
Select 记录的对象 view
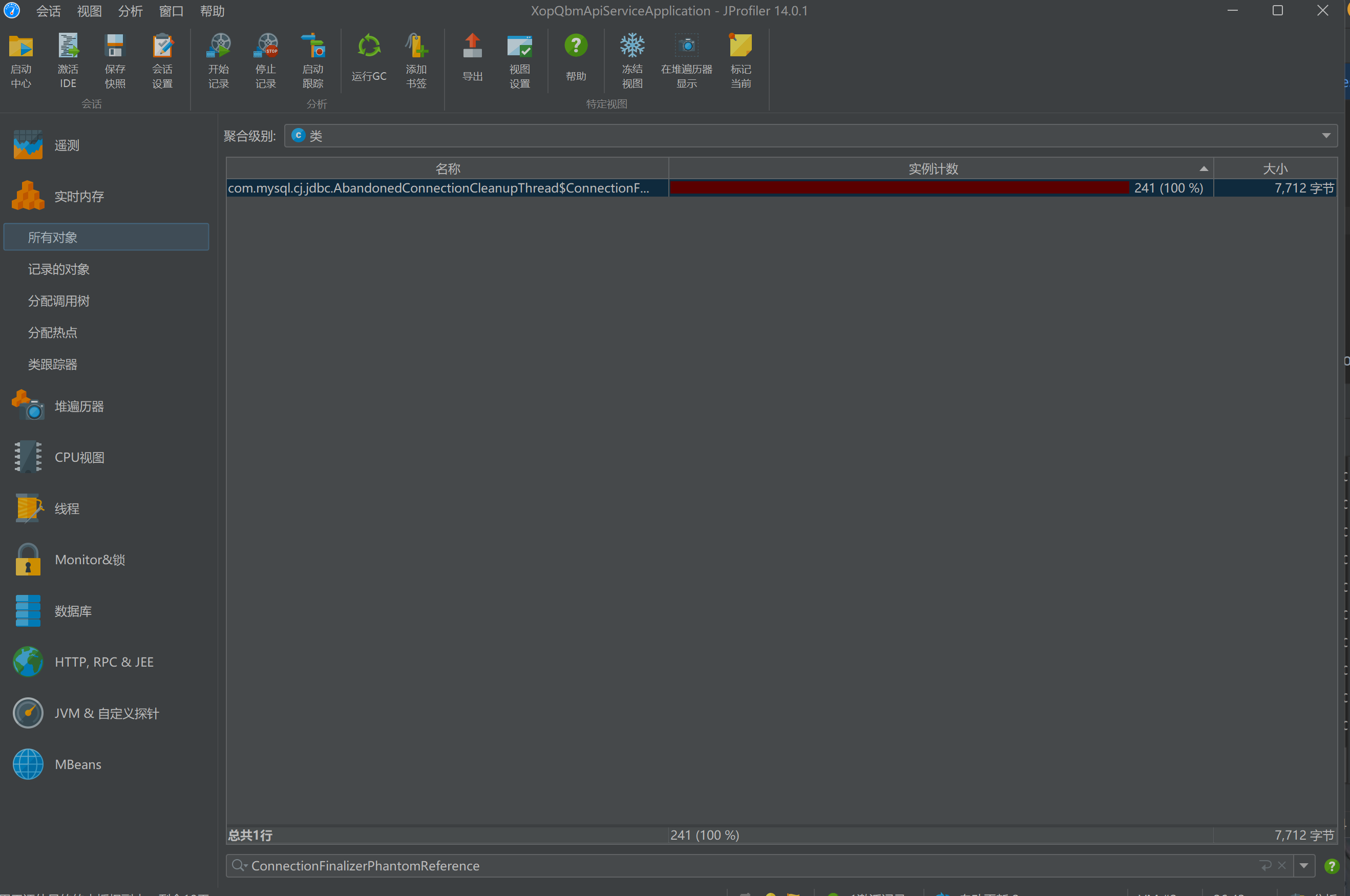[x=59, y=269]
